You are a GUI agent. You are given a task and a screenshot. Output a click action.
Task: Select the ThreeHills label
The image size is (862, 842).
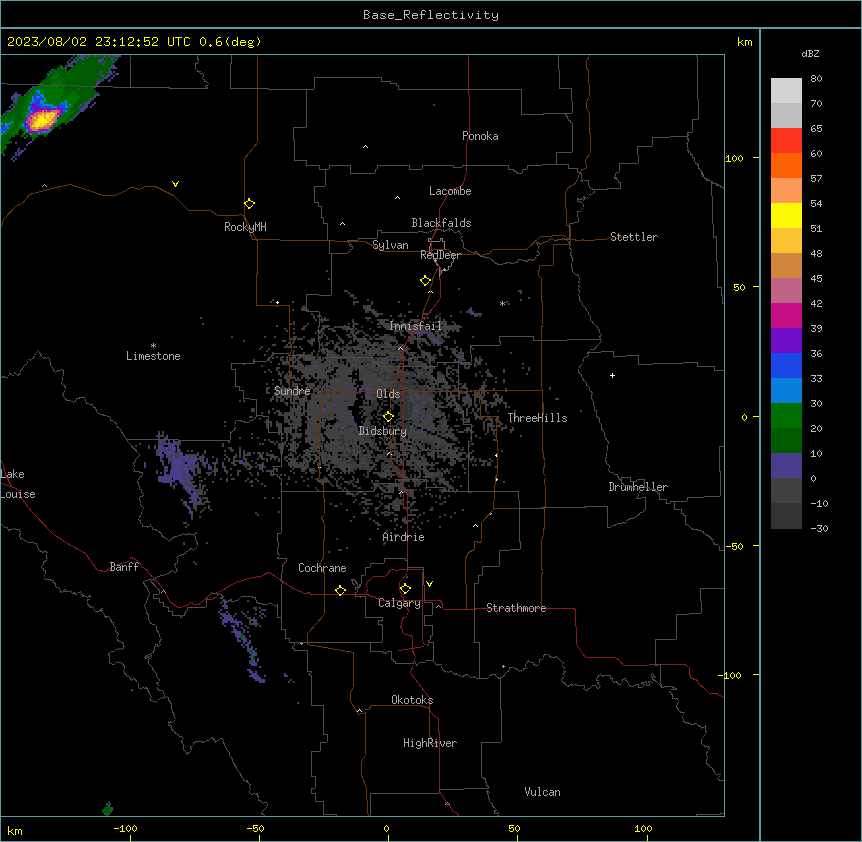[x=537, y=418]
